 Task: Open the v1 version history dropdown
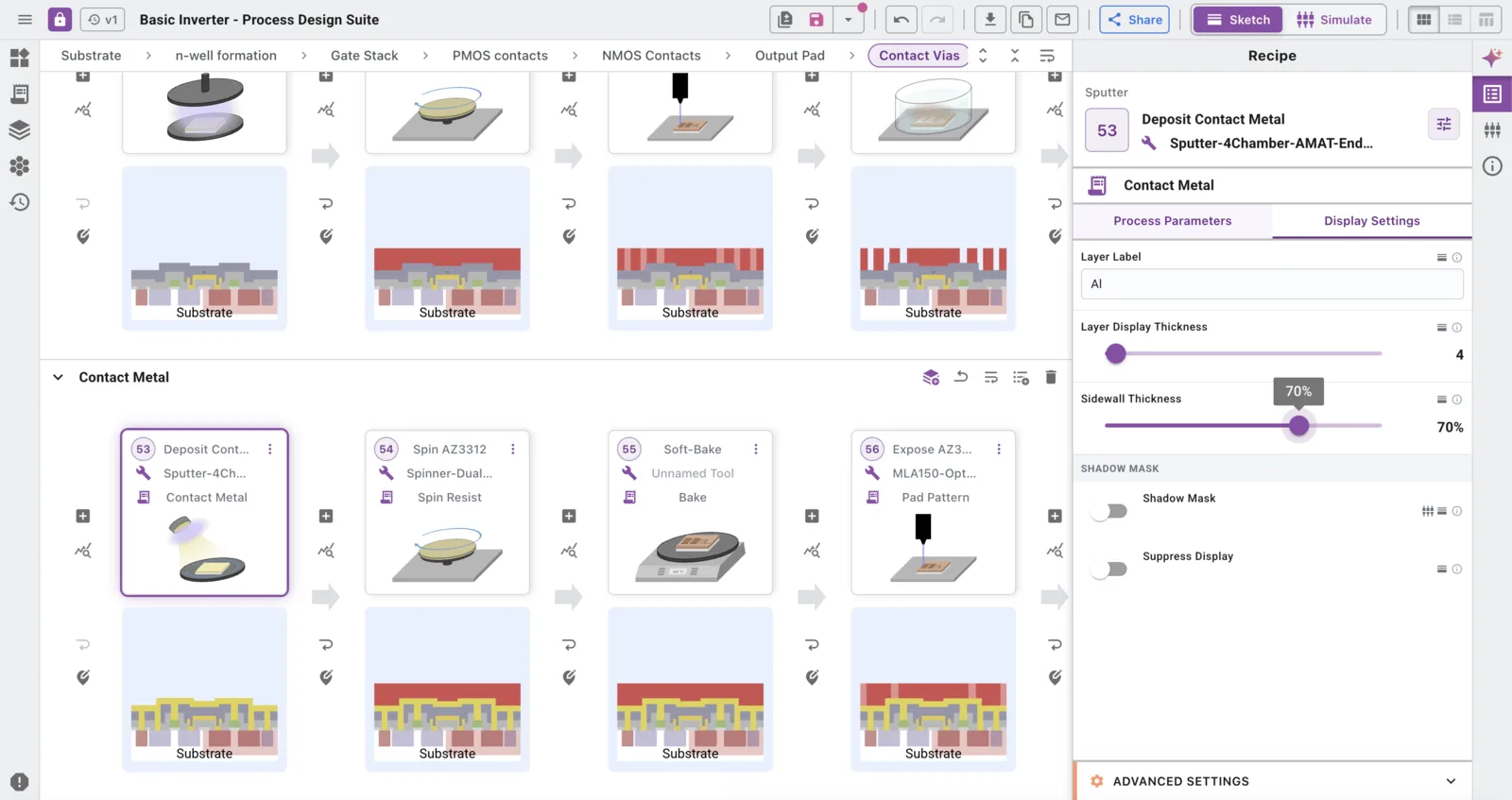tap(104, 20)
